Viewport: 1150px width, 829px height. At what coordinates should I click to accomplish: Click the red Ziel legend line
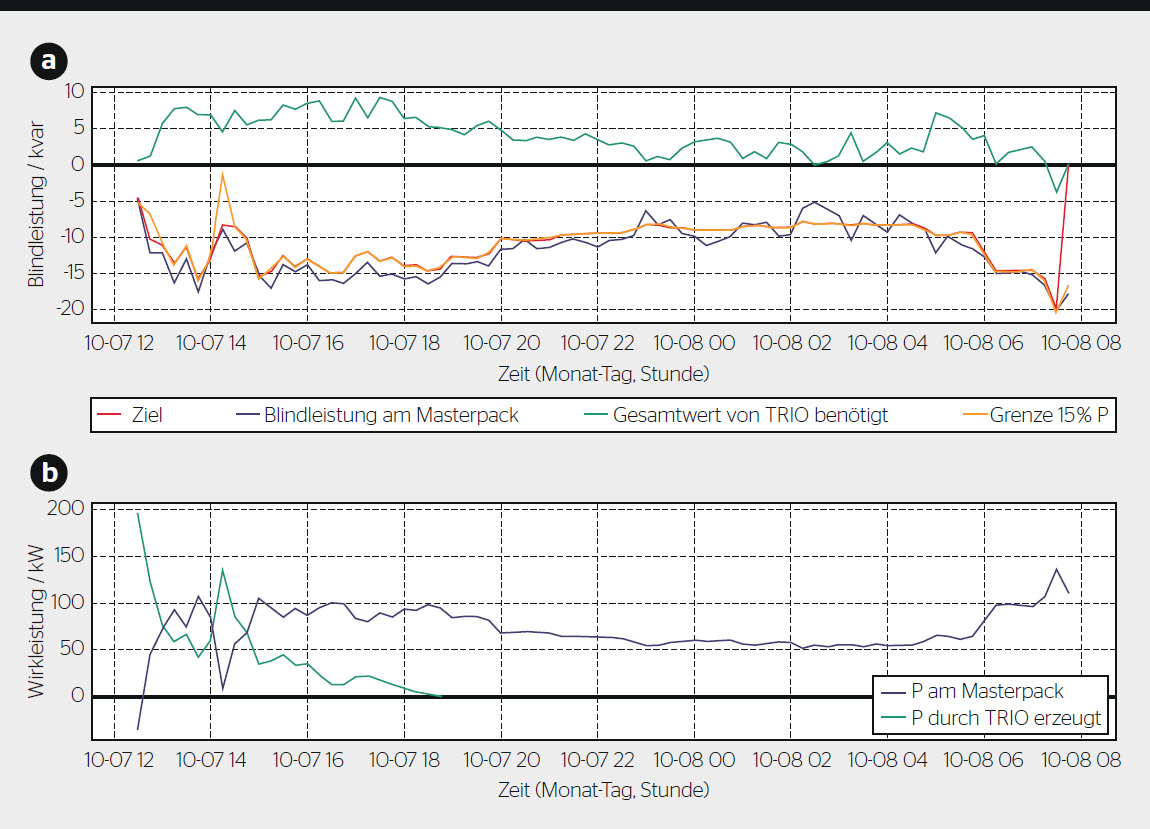pyautogui.click(x=112, y=415)
